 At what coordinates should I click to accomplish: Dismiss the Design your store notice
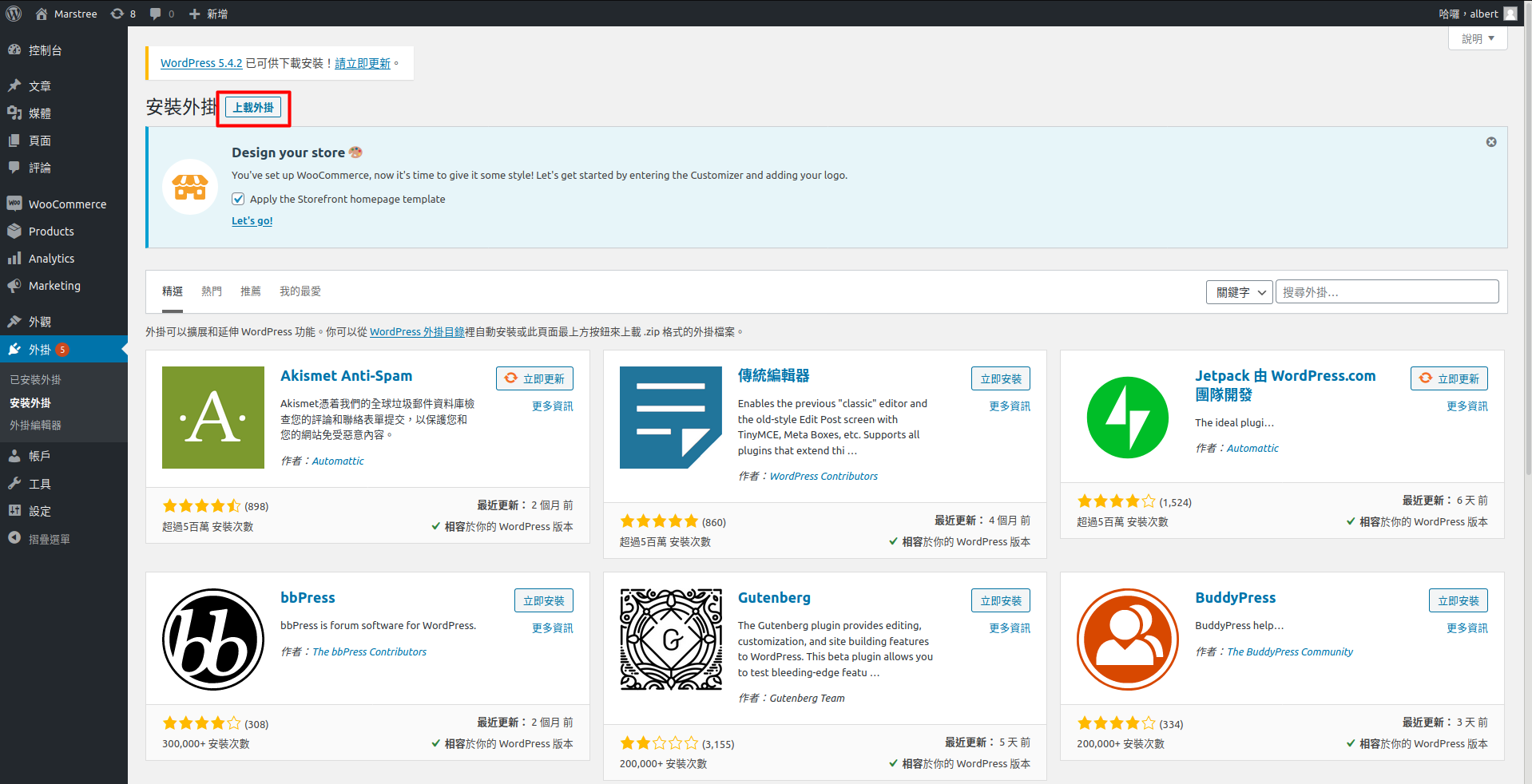pyautogui.click(x=1490, y=142)
